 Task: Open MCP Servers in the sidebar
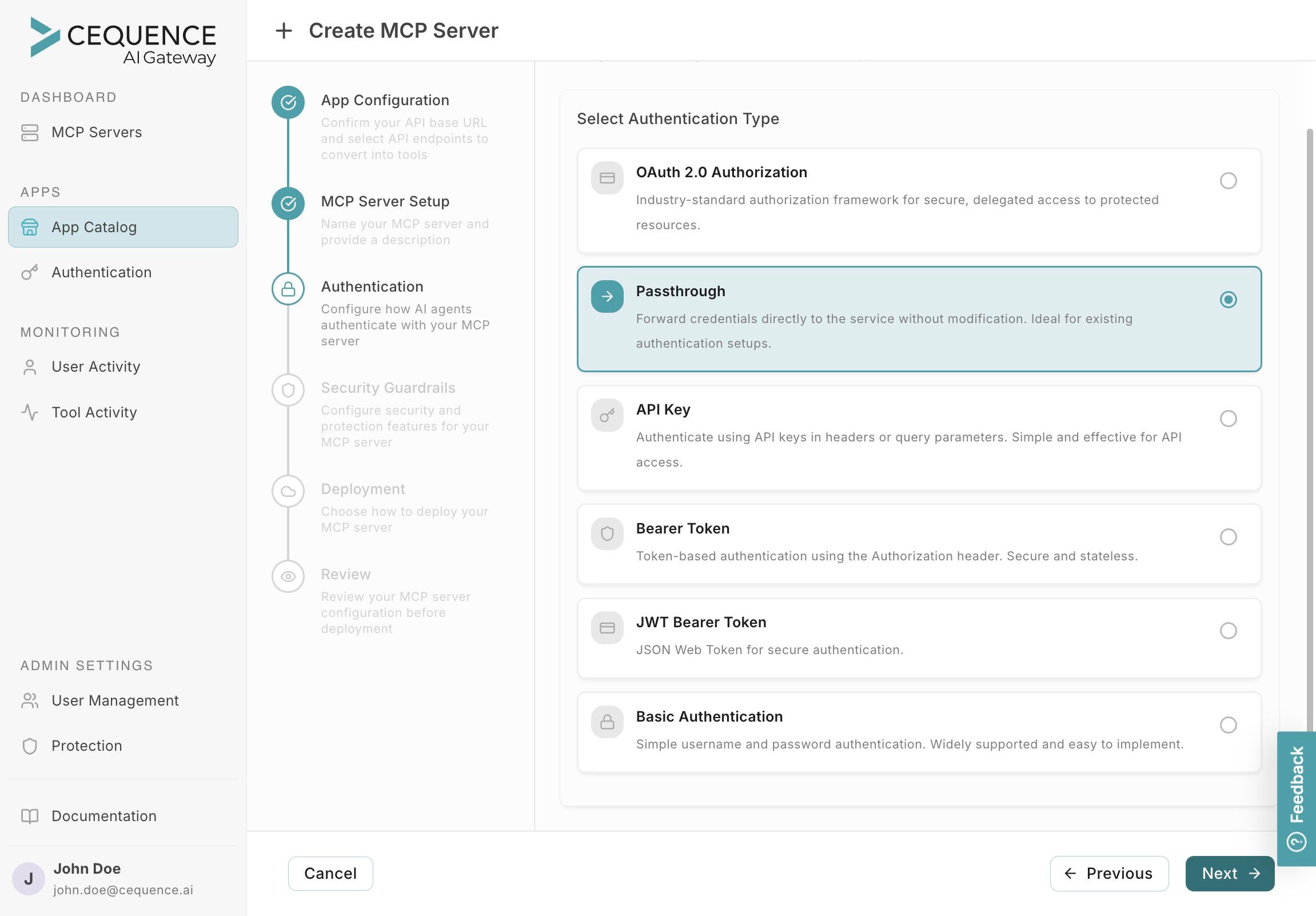tap(96, 133)
